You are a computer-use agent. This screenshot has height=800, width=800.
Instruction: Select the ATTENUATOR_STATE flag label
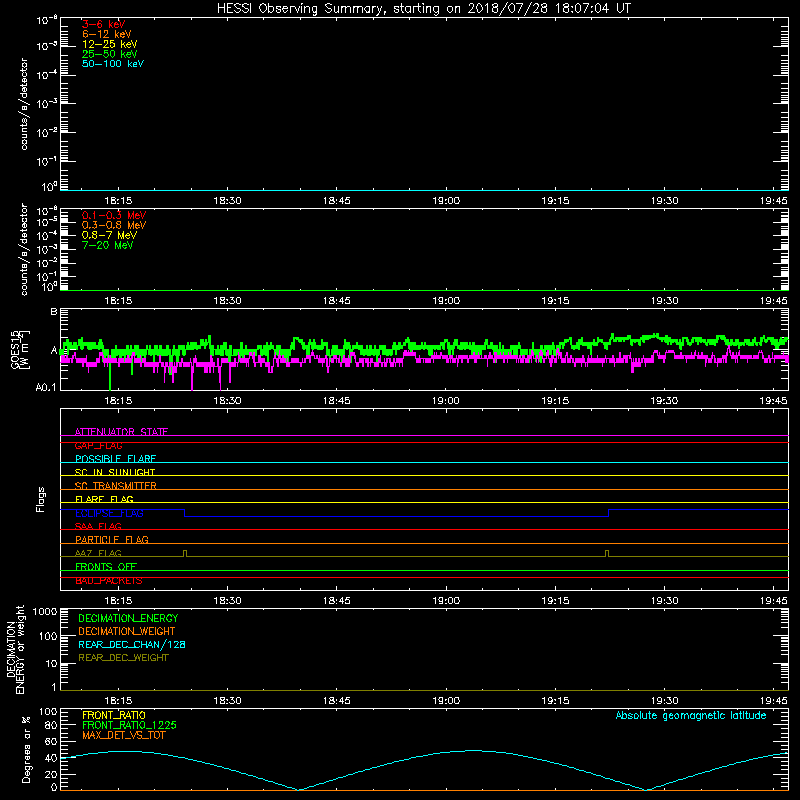[121, 432]
